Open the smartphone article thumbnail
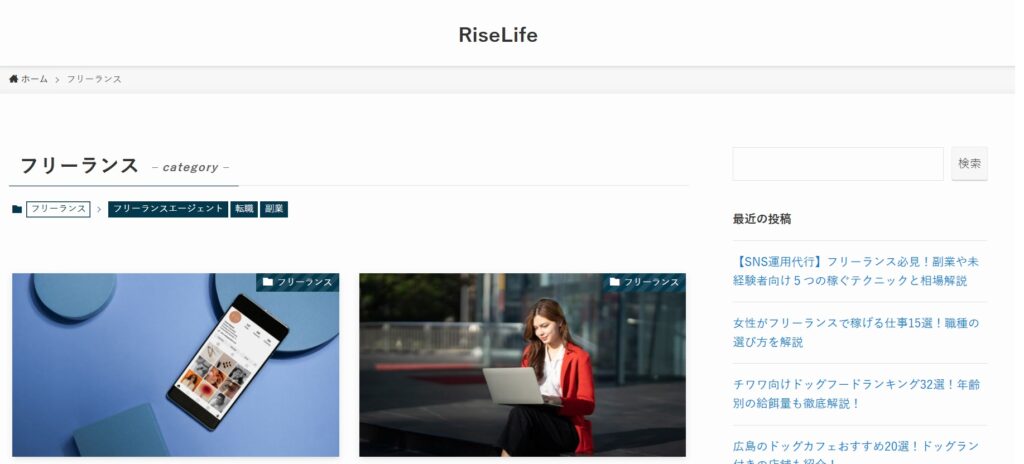Image resolution: width=1024 pixels, height=464 pixels. click(176, 365)
